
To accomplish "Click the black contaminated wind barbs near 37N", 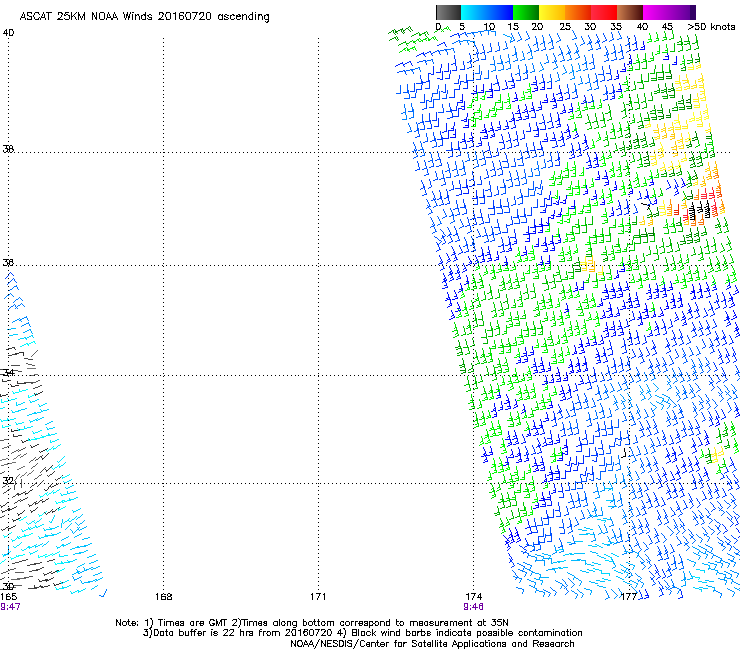I will pos(699,211).
